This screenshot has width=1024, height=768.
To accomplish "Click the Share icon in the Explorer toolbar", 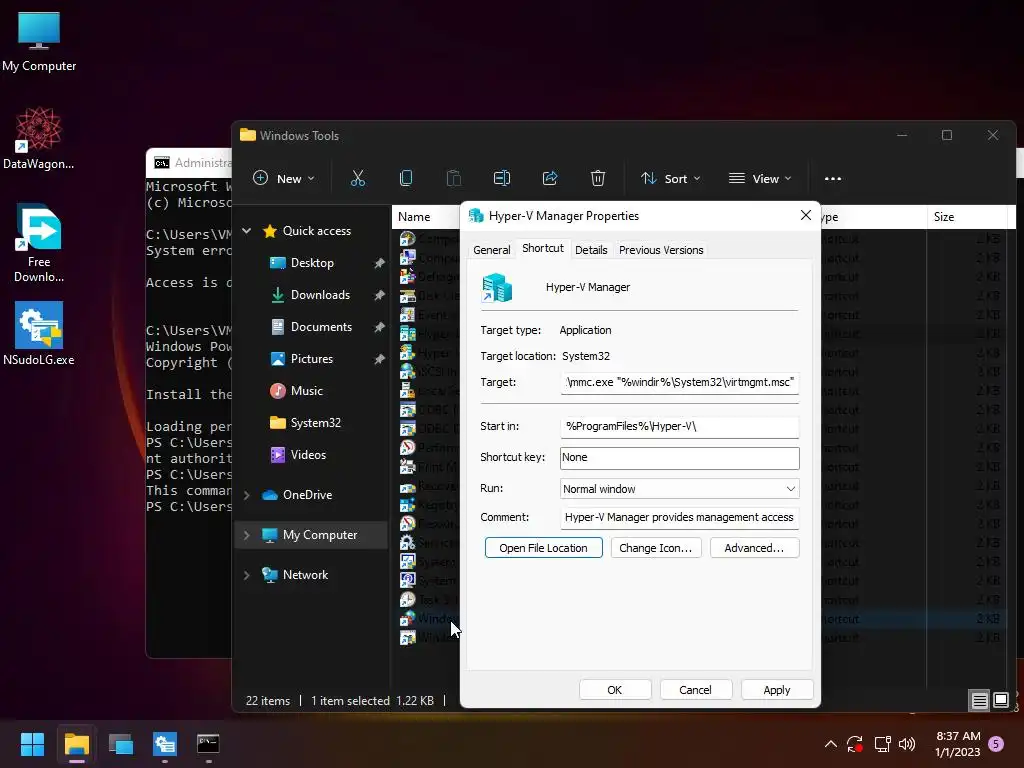I will tap(550, 178).
